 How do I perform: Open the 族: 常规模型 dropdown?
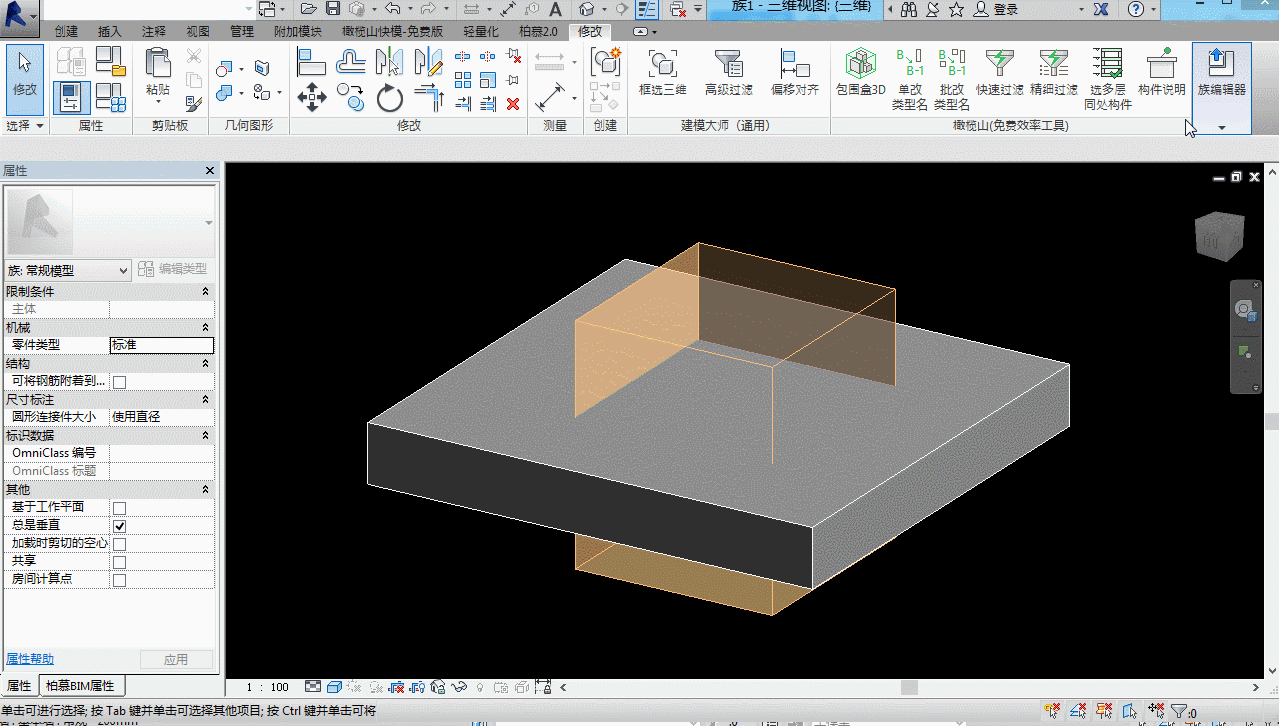68,270
